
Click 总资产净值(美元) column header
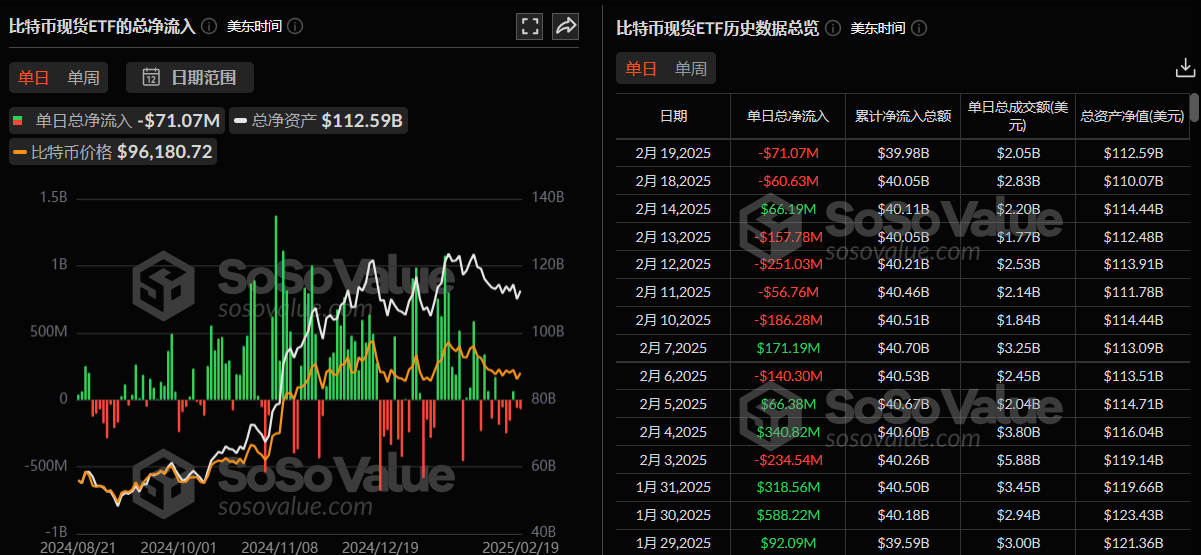pyautogui.click(x=1131, y=116)
